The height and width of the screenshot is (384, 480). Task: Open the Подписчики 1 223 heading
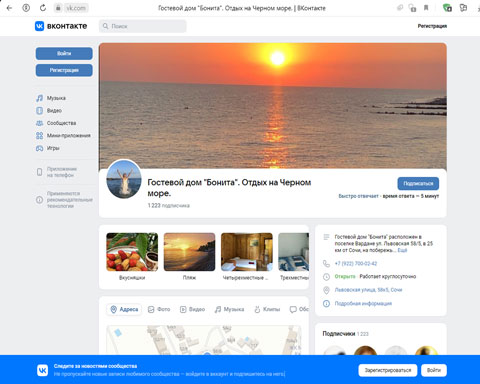[x=345, y=333]
